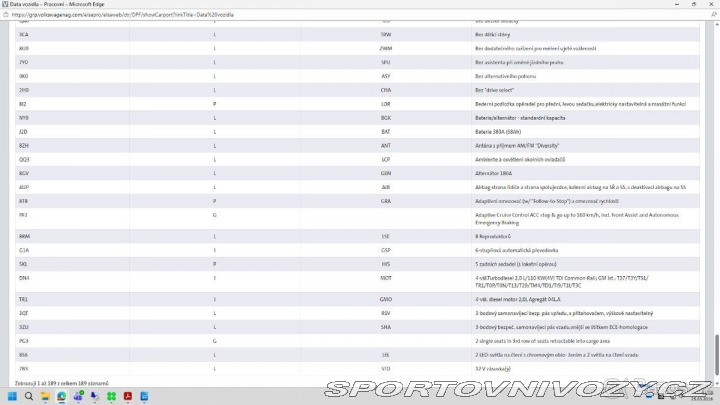Launch the red Adobe Acrobat taskbar icon
This screenshot has height=405, width=720.
coord(129,397)
